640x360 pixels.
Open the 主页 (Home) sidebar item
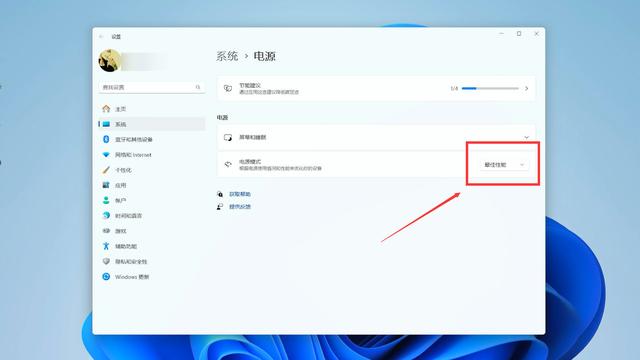(151, 109)
